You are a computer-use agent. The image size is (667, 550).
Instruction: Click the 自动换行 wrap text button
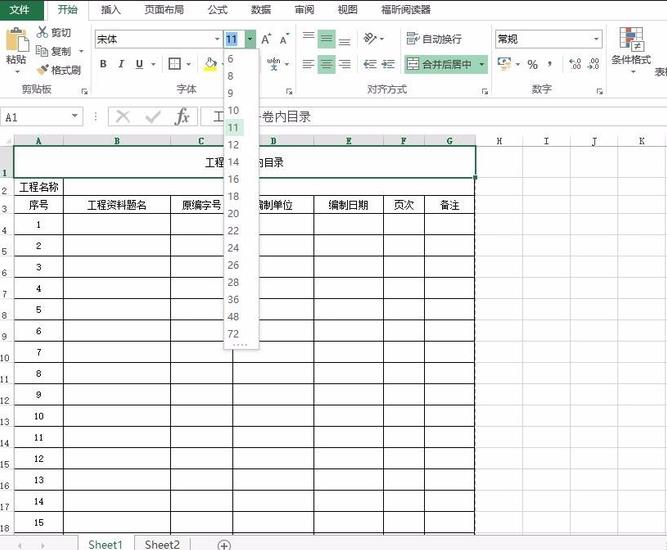tap(434, 39)
